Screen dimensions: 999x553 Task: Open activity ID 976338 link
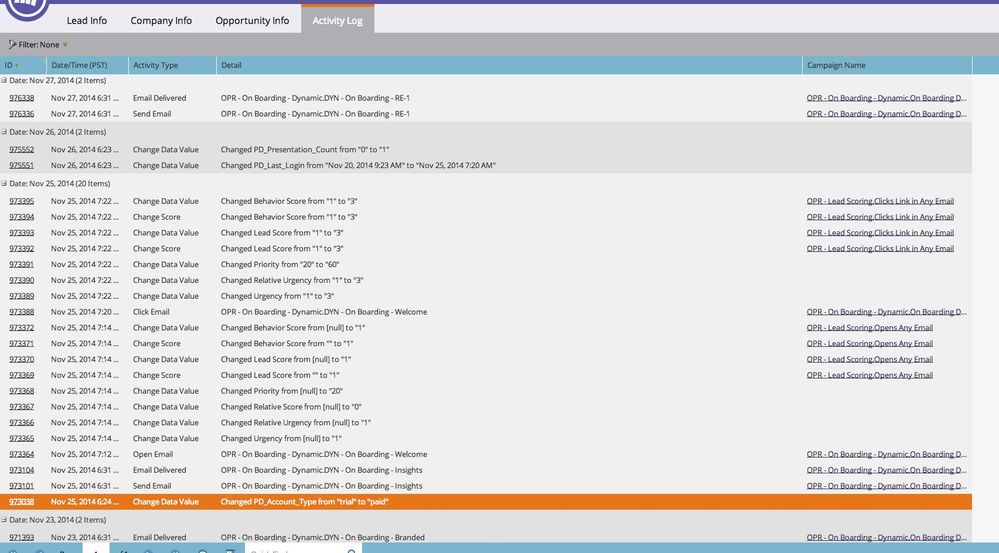pyautogui.click(x=22, y=98)
